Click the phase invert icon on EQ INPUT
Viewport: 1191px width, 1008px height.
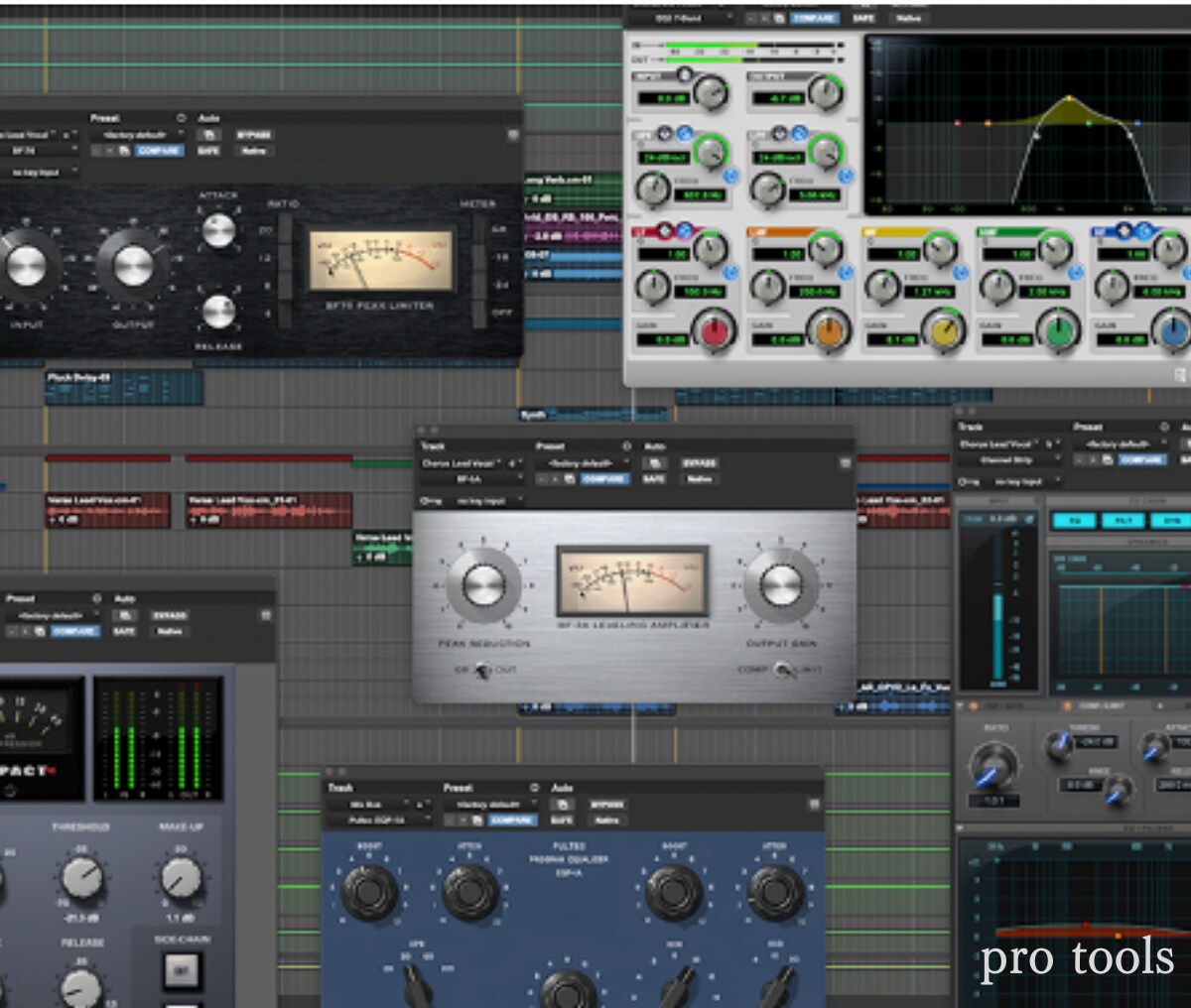pos(683,75)
